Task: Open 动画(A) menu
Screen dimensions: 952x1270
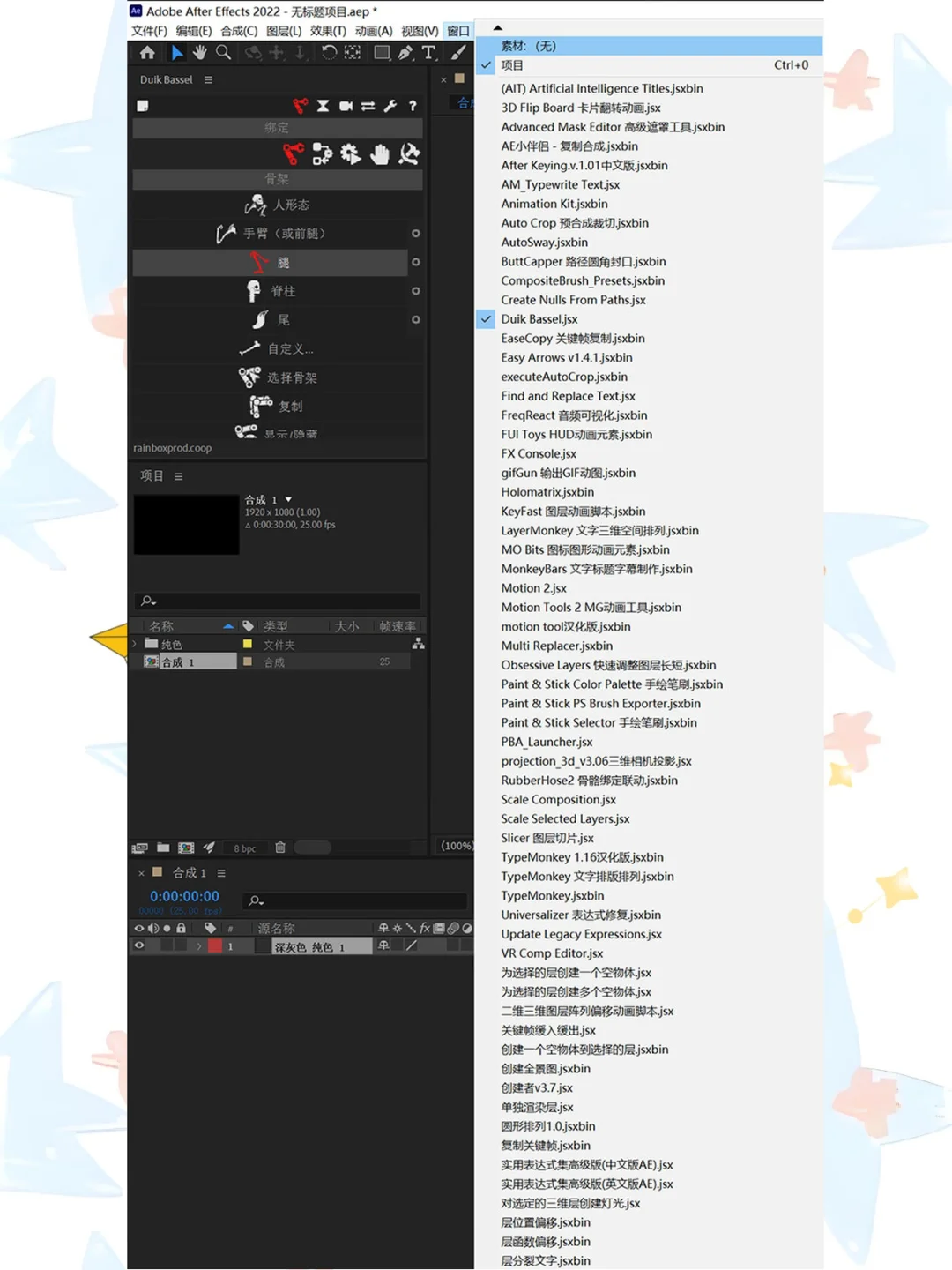Action: 374,31
